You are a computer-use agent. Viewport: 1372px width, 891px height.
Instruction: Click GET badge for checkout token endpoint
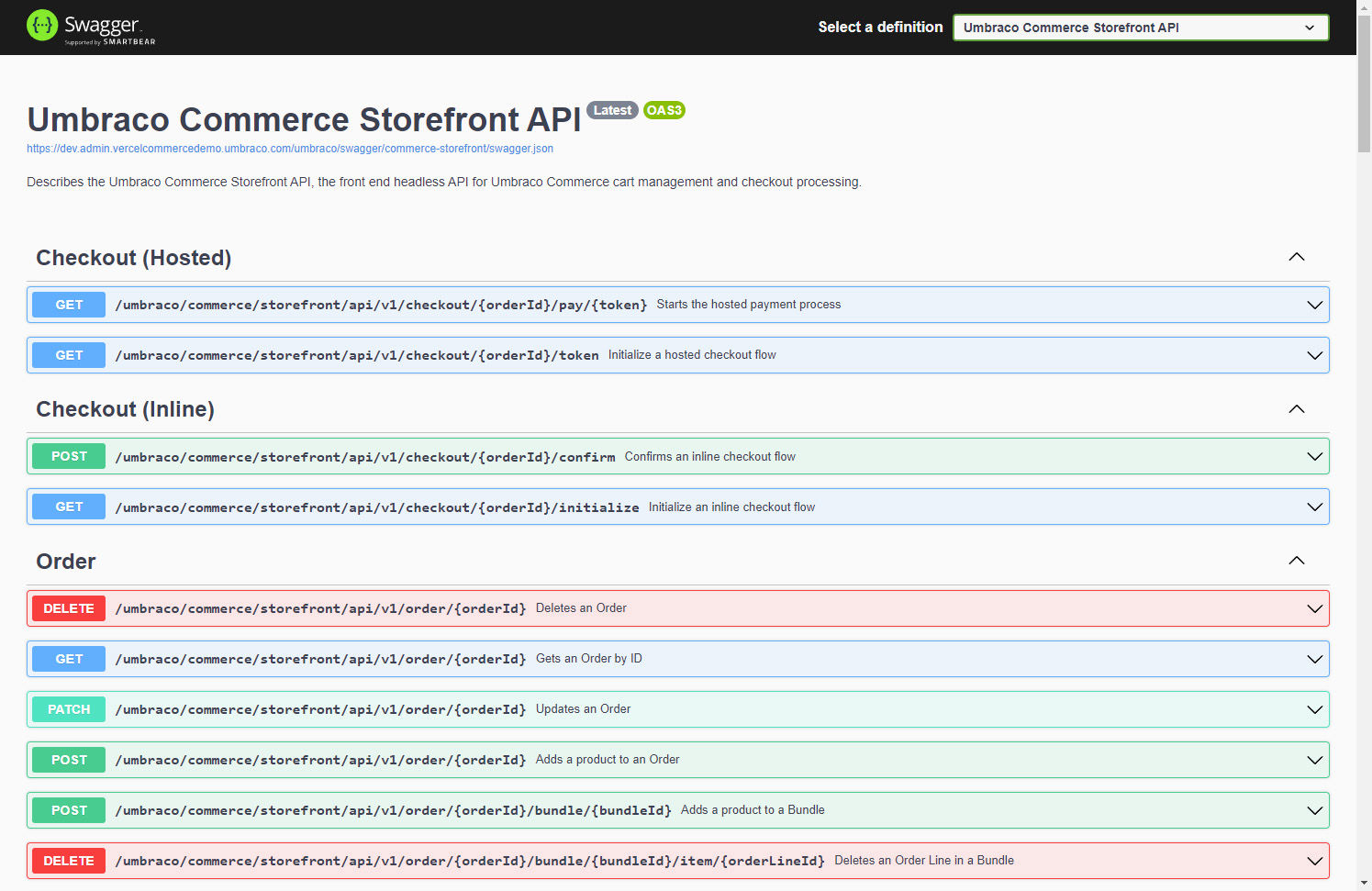(69, 355)
